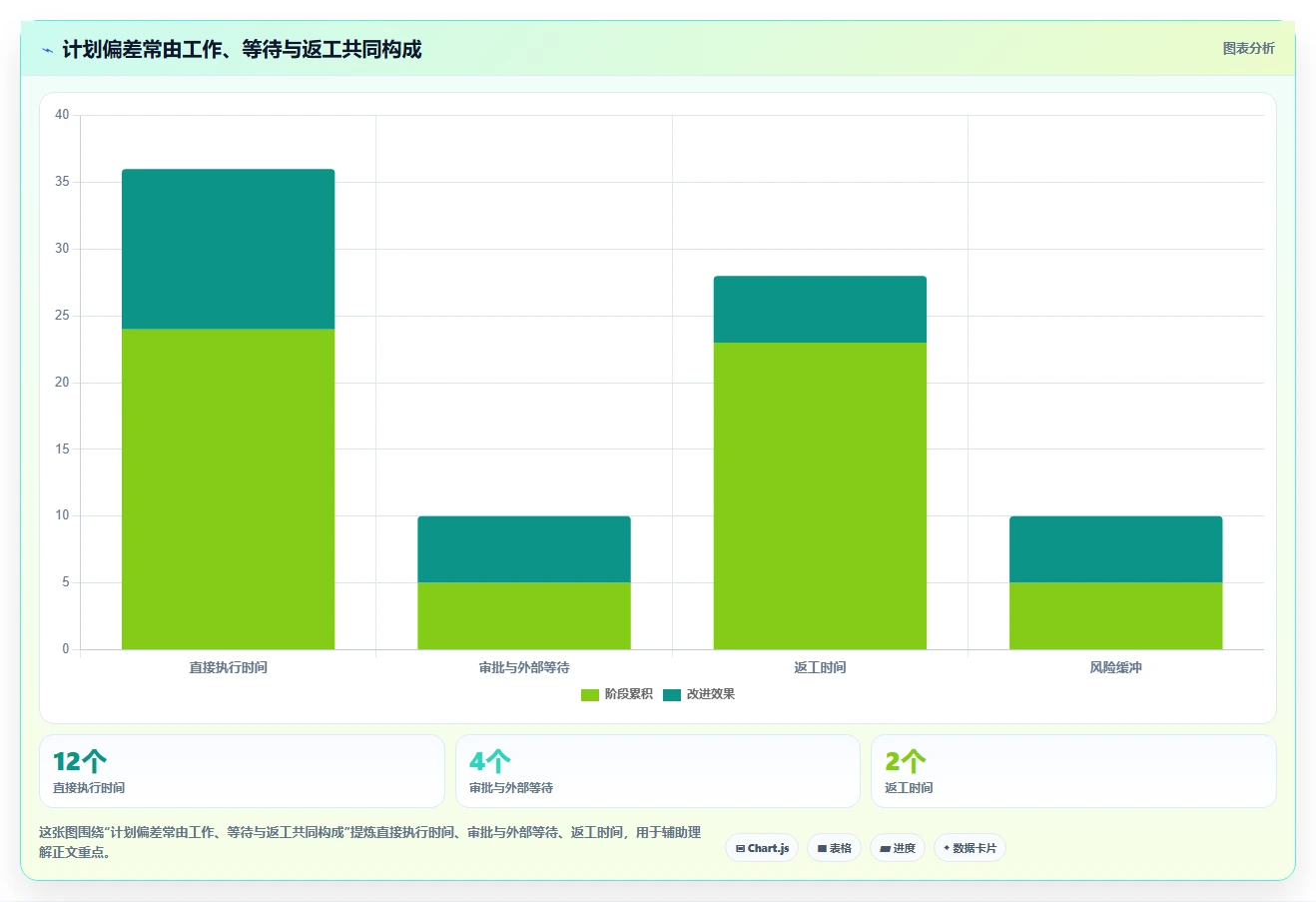The height and width of the screenshot is (902, 1316).
Task: Click the teal segment of the 风险缓冲 bar
Action: click(1115, 548)
